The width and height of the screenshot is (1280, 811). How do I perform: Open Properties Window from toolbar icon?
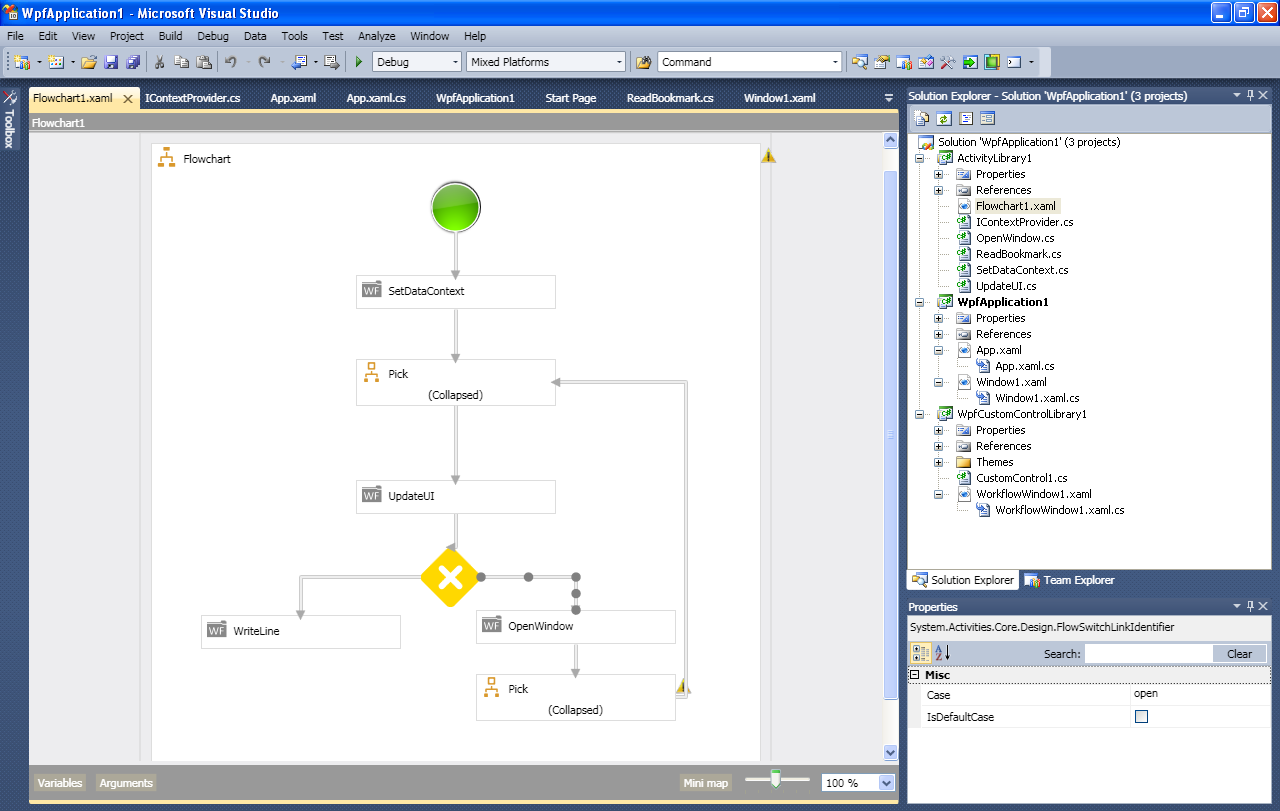click(882, 62)
